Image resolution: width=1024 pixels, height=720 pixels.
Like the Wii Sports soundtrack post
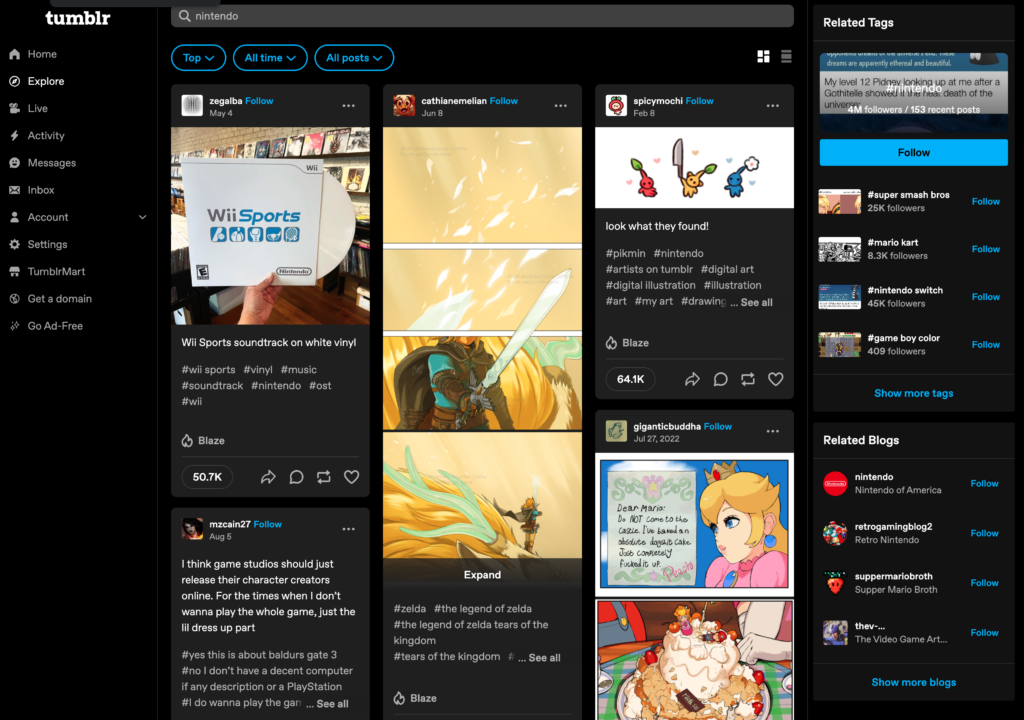[x=351, y=477]
